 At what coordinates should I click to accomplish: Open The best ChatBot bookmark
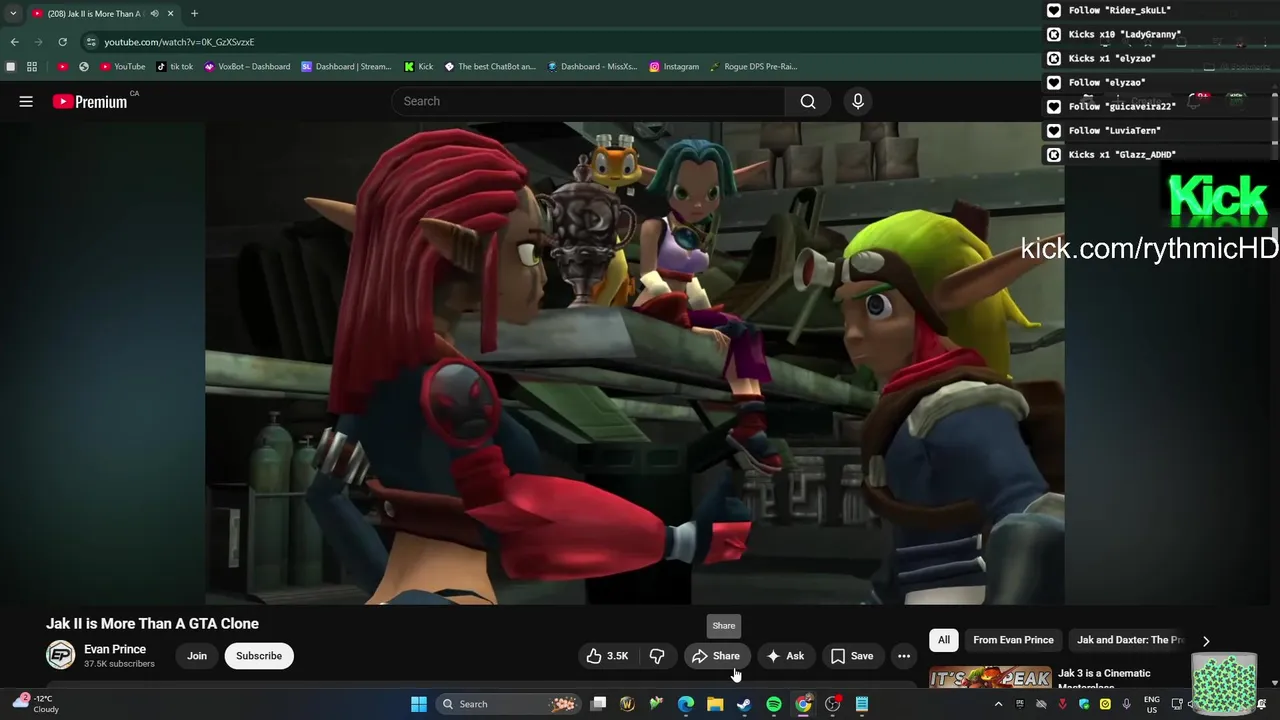[x=490, y=67]
